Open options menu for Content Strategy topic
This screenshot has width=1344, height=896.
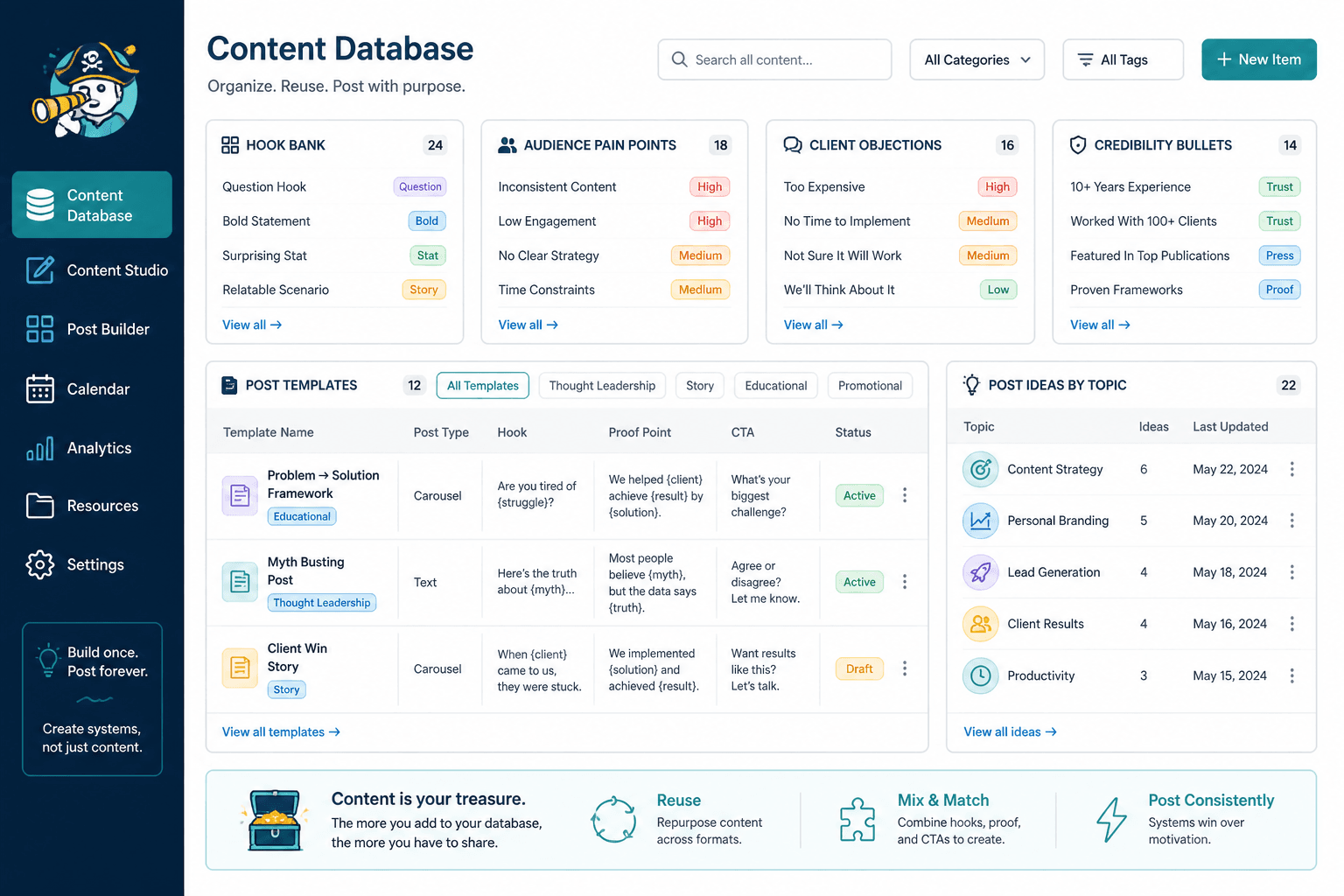tap(1291, 470)
